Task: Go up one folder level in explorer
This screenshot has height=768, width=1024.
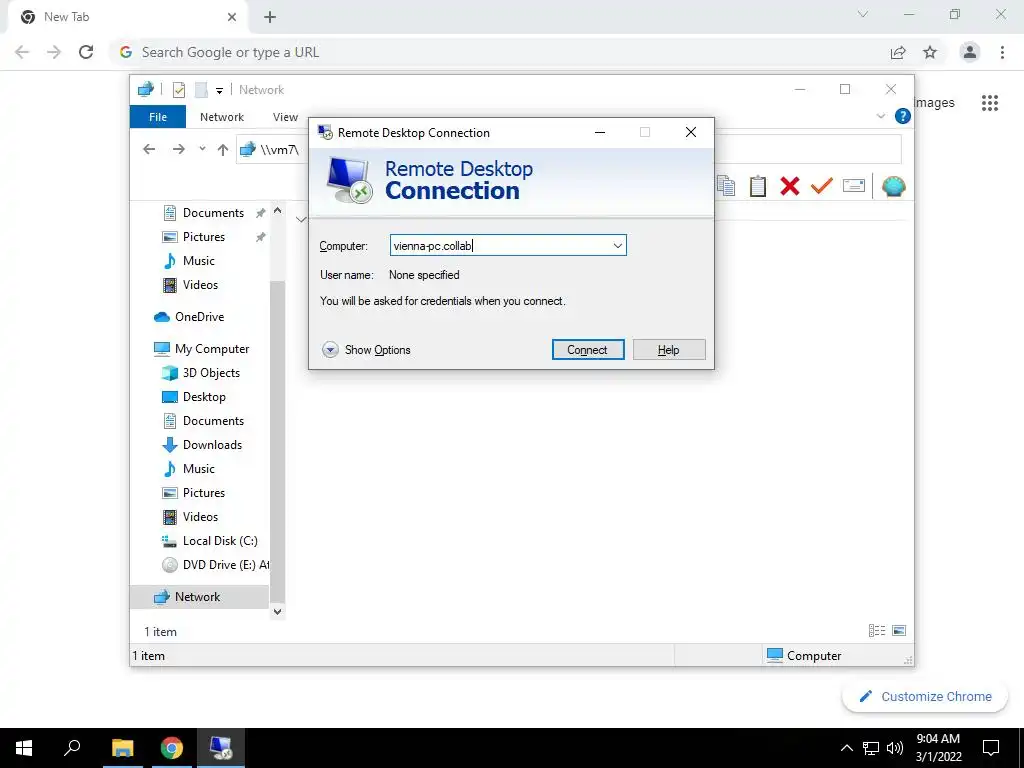Action: point(223,150)
